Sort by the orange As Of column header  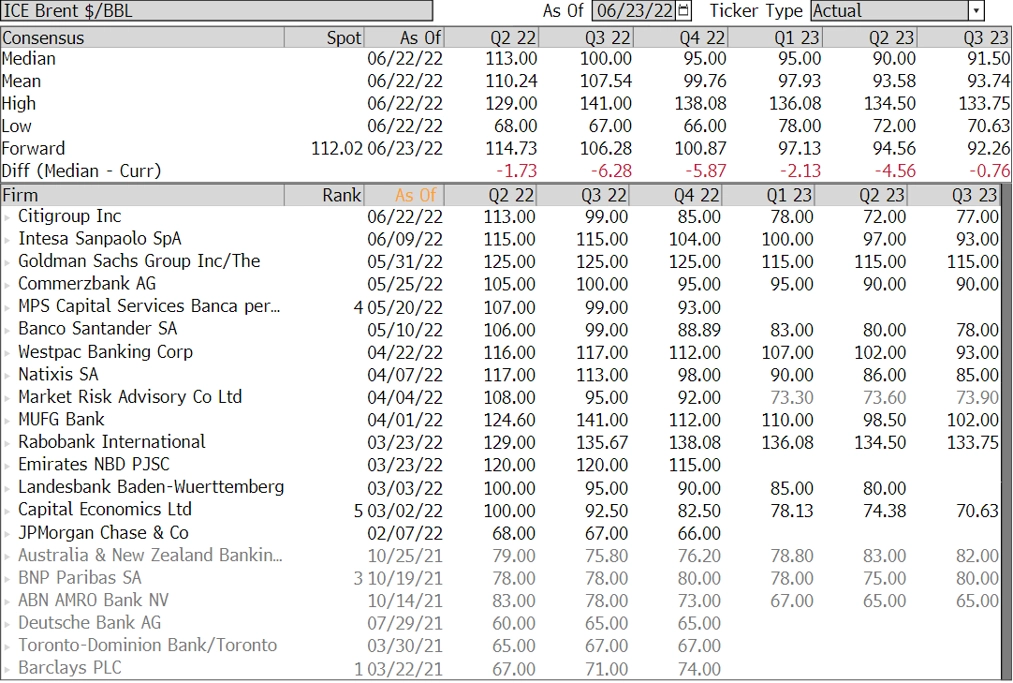click(x=404, y=195)
